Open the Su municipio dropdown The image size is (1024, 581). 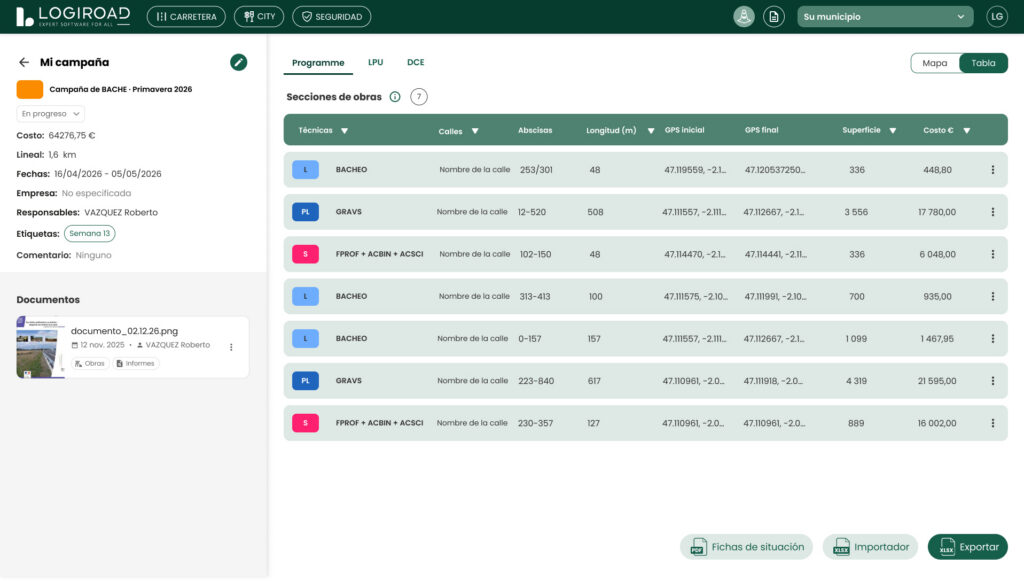coord(885,16)
